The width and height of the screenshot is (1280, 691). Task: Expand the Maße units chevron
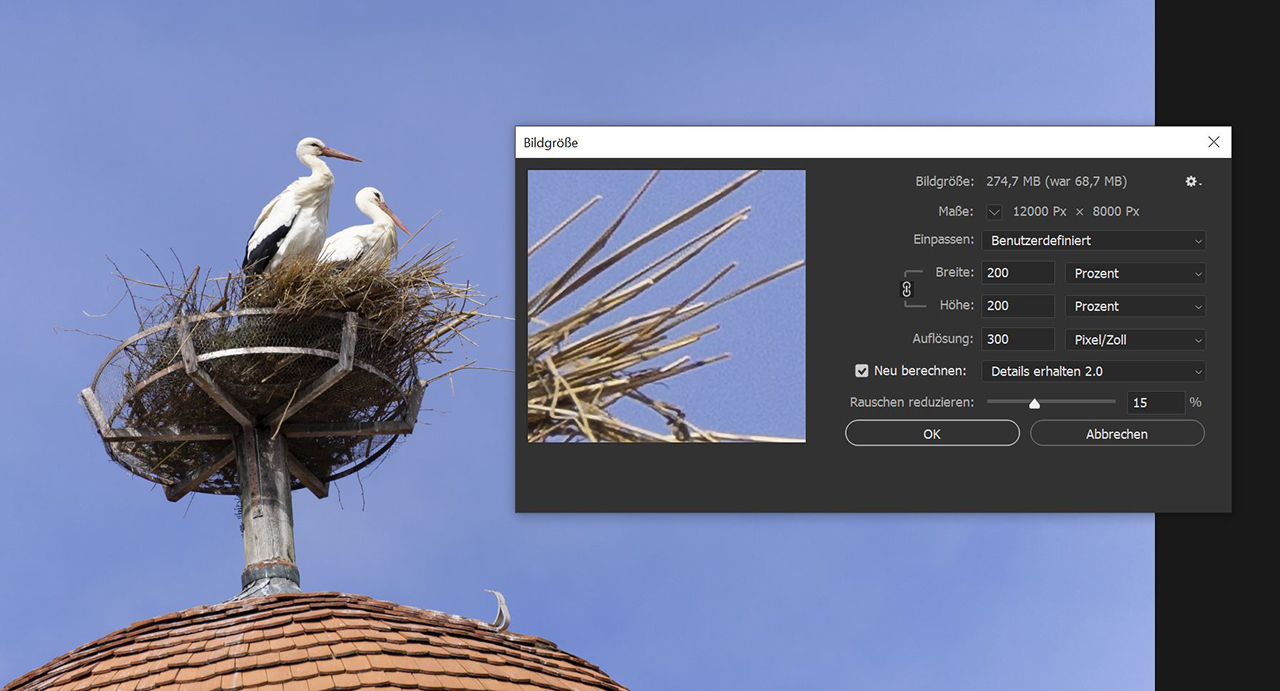tap(994, 212)
